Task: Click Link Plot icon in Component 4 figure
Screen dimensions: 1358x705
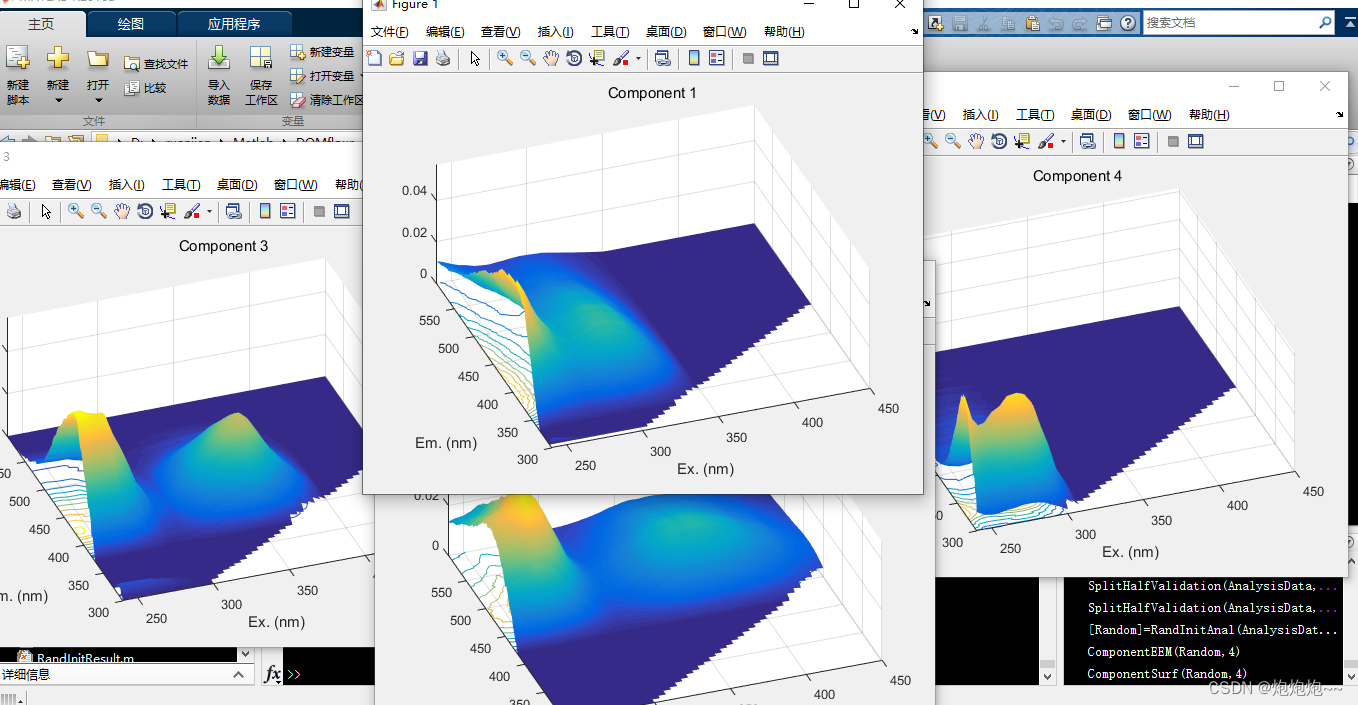Action: [x=1087, y=141]
